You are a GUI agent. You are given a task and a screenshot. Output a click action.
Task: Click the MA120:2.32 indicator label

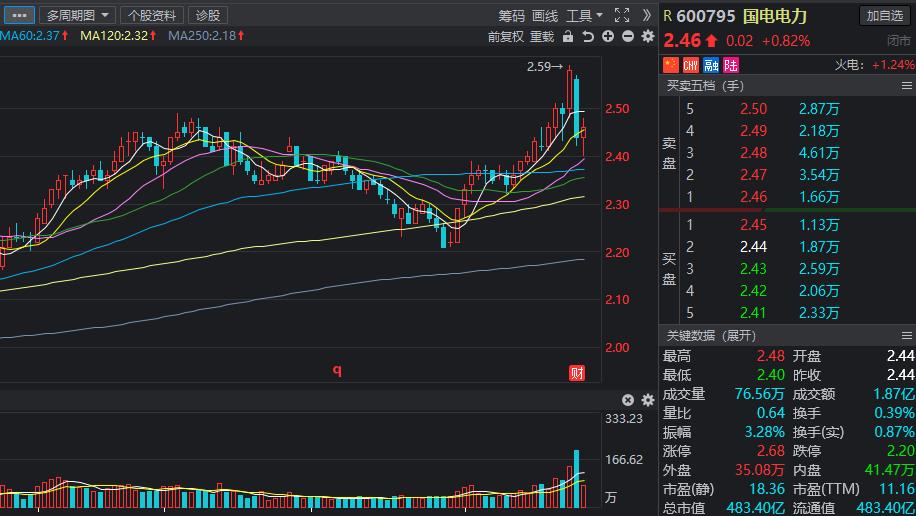pos(118,36)
